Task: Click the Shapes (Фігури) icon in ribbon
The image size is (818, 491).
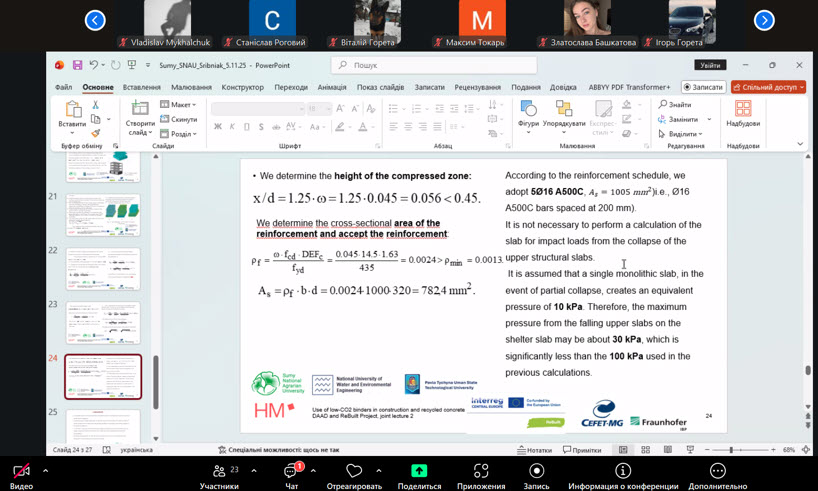Action: tap(528, 109)
